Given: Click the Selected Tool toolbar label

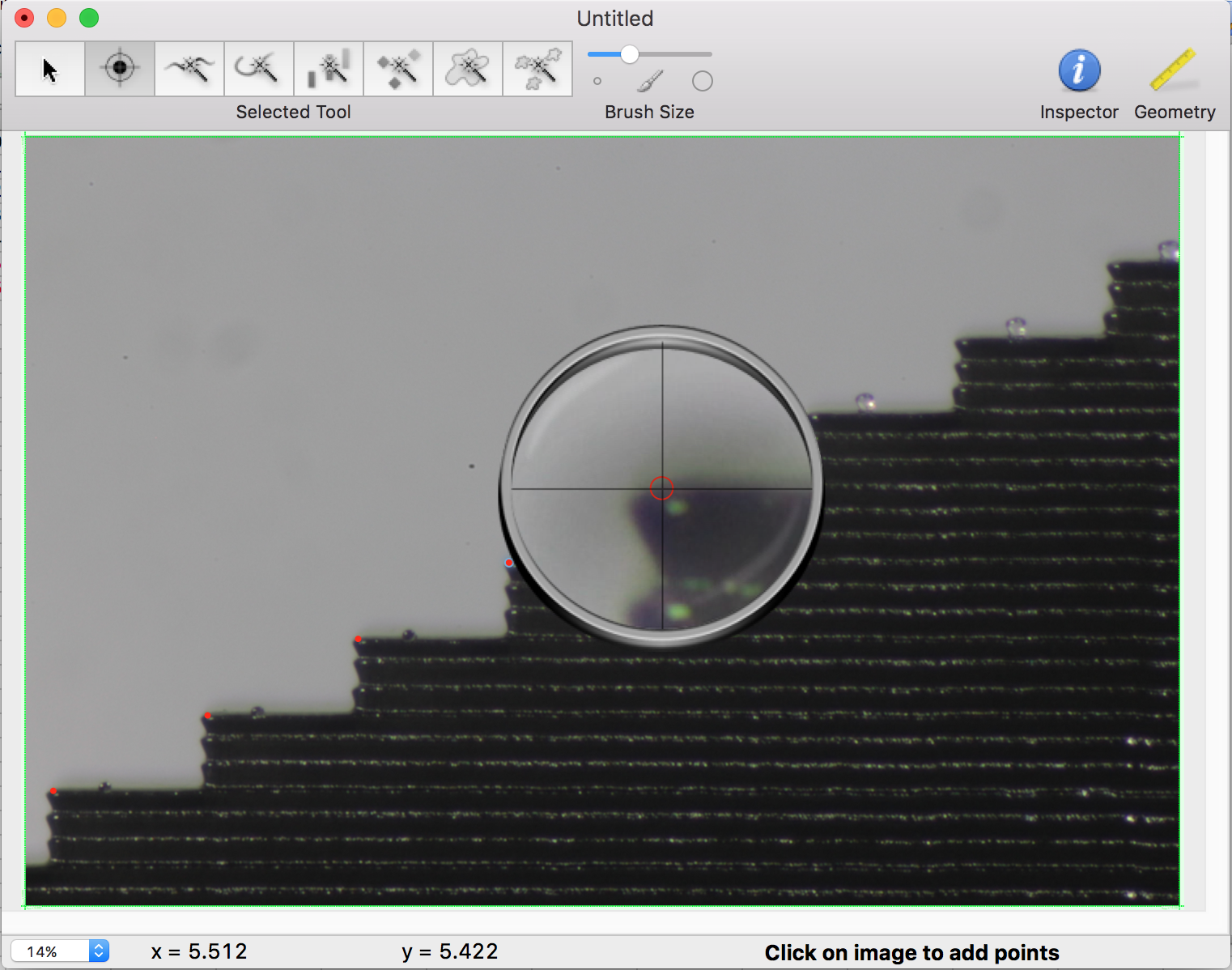Looking at the screenshot, I should [294, 112].
